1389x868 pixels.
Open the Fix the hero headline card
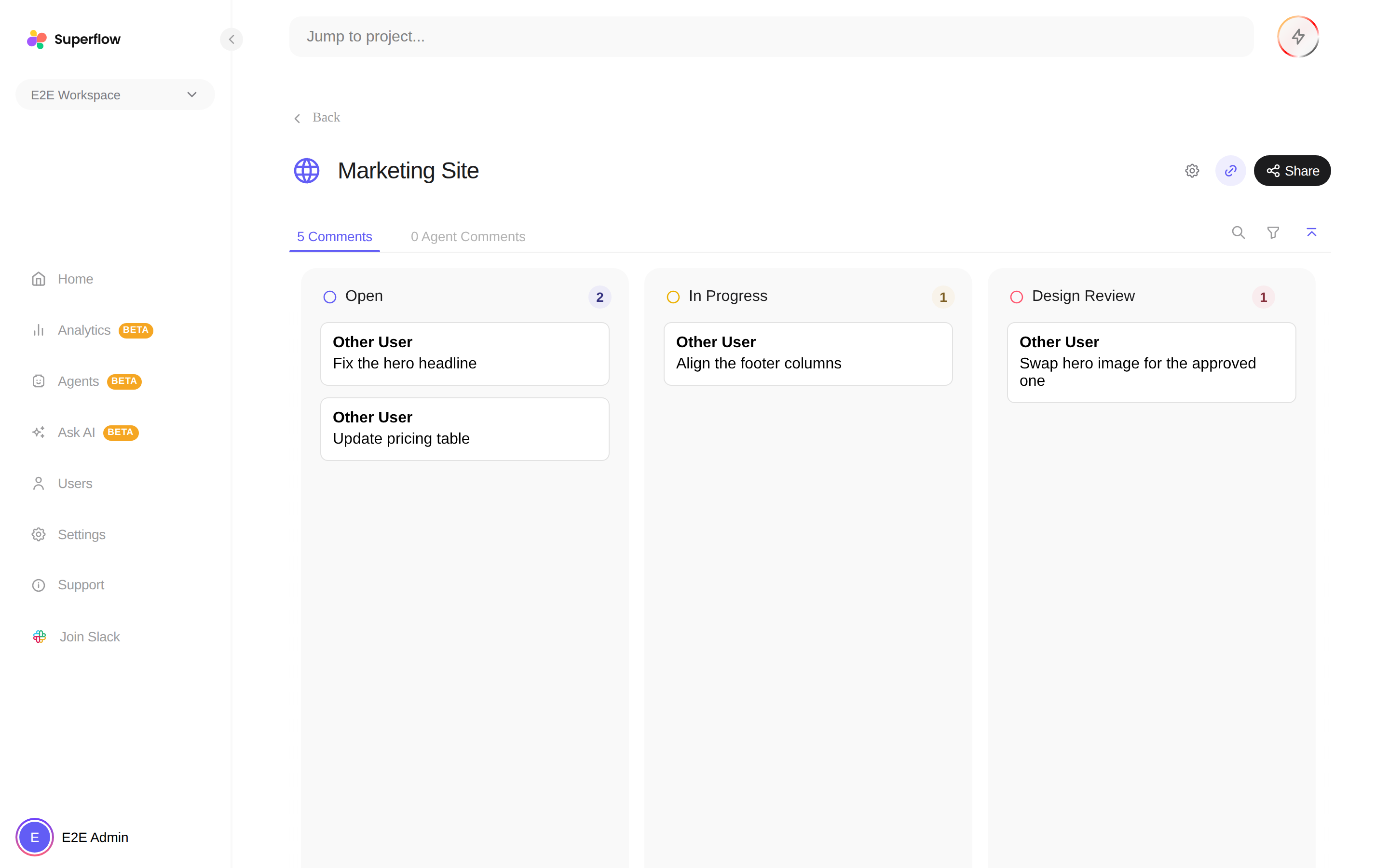pos(464,353)
